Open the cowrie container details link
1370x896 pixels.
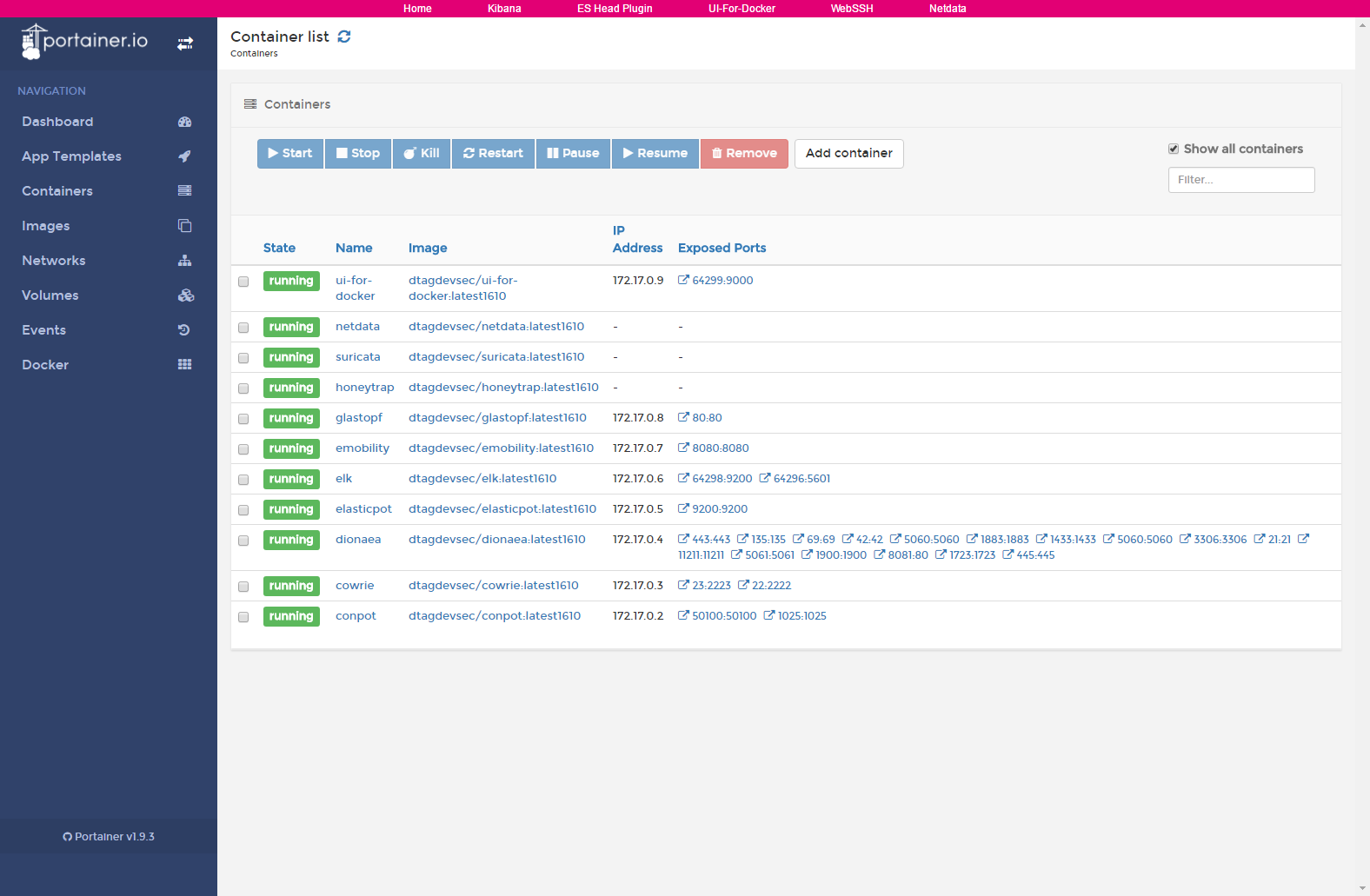click(x=355, y=585)
